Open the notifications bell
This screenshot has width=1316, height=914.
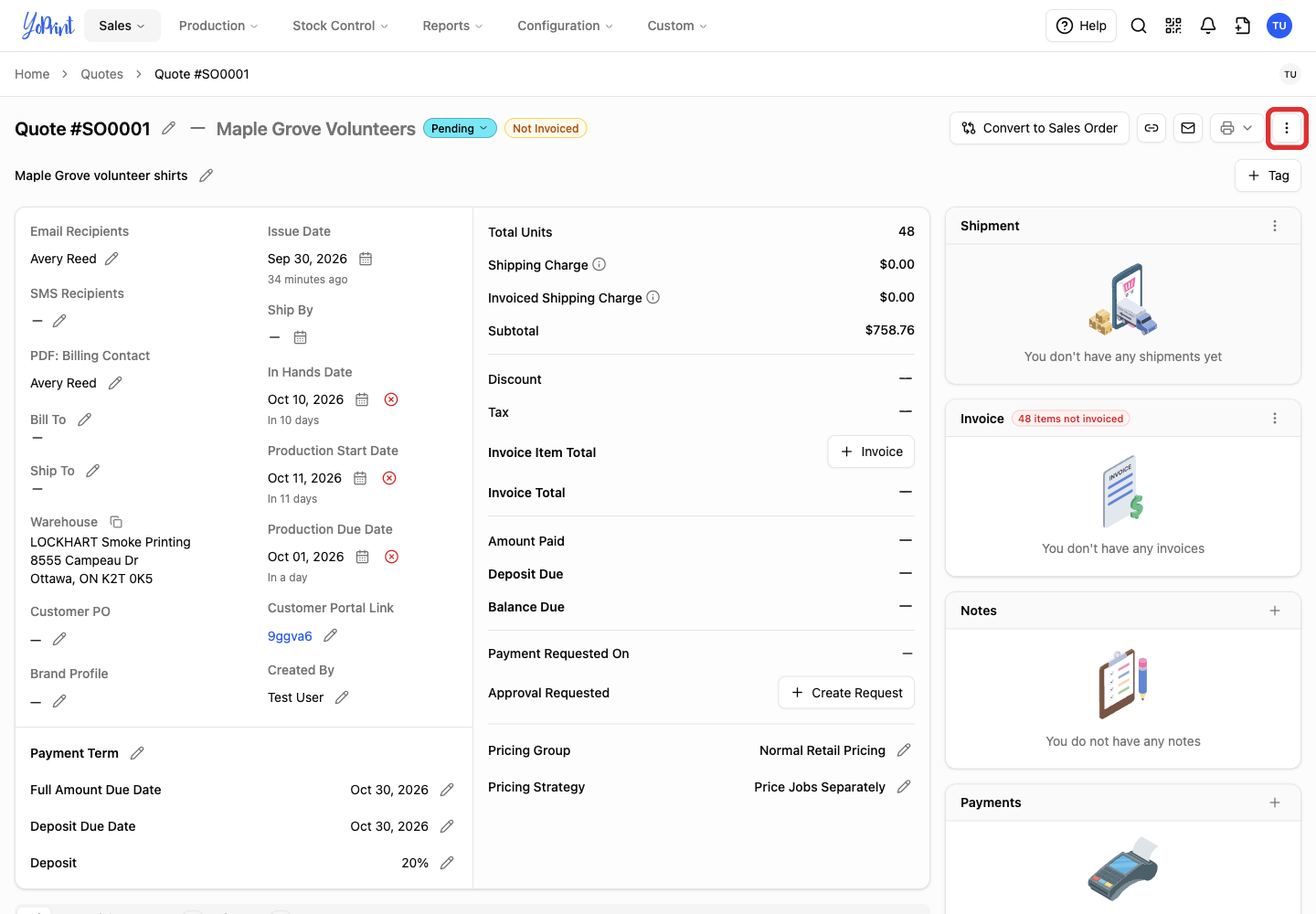1208,26
